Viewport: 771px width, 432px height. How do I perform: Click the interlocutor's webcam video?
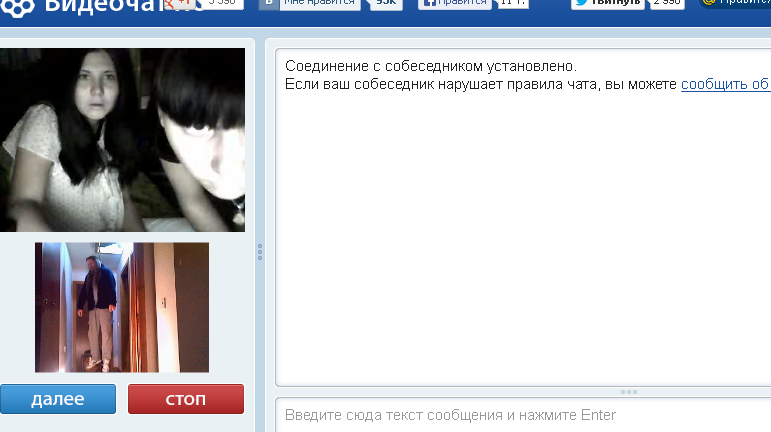(122, 140)
